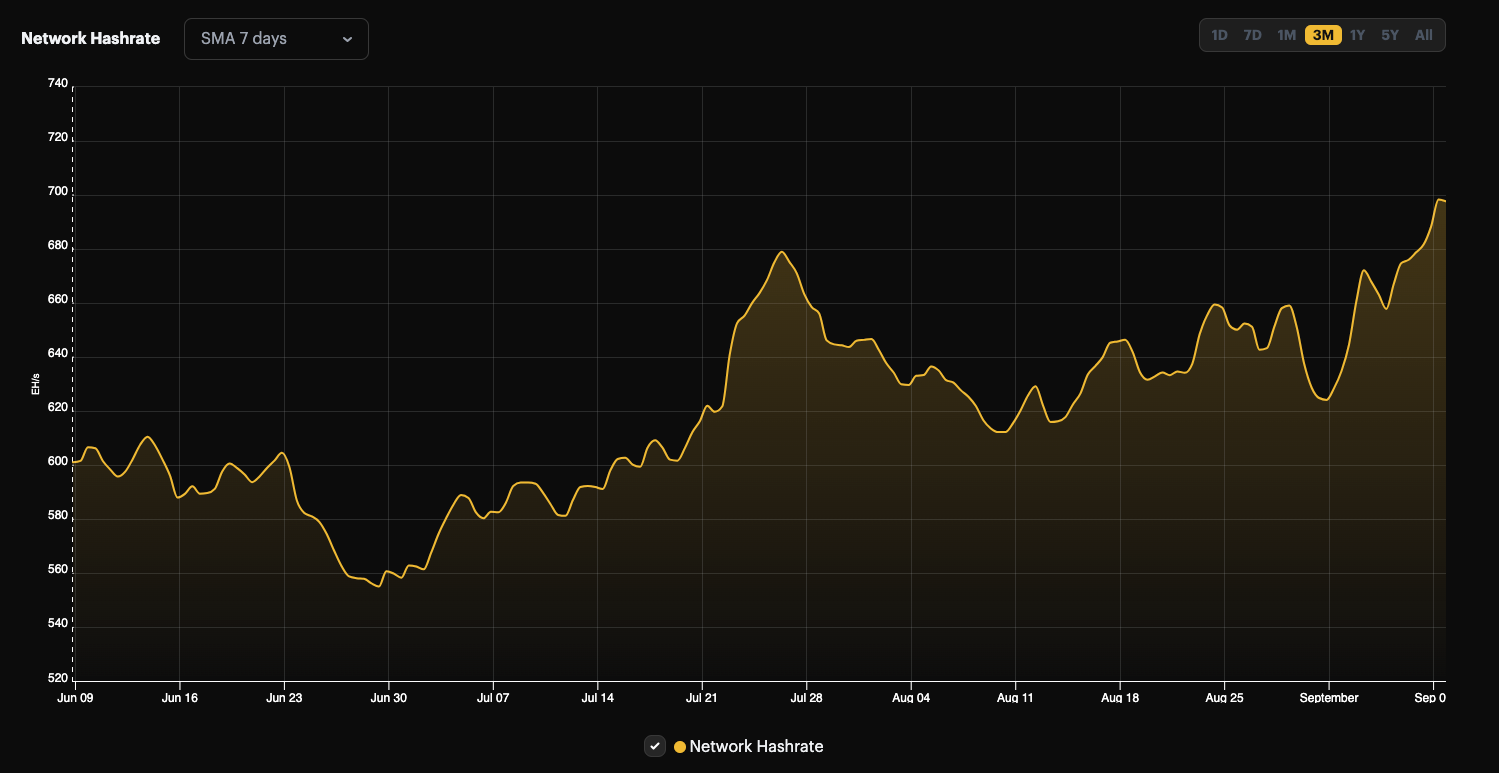
Task: Click the September date label
Action: coord(1328,697)
